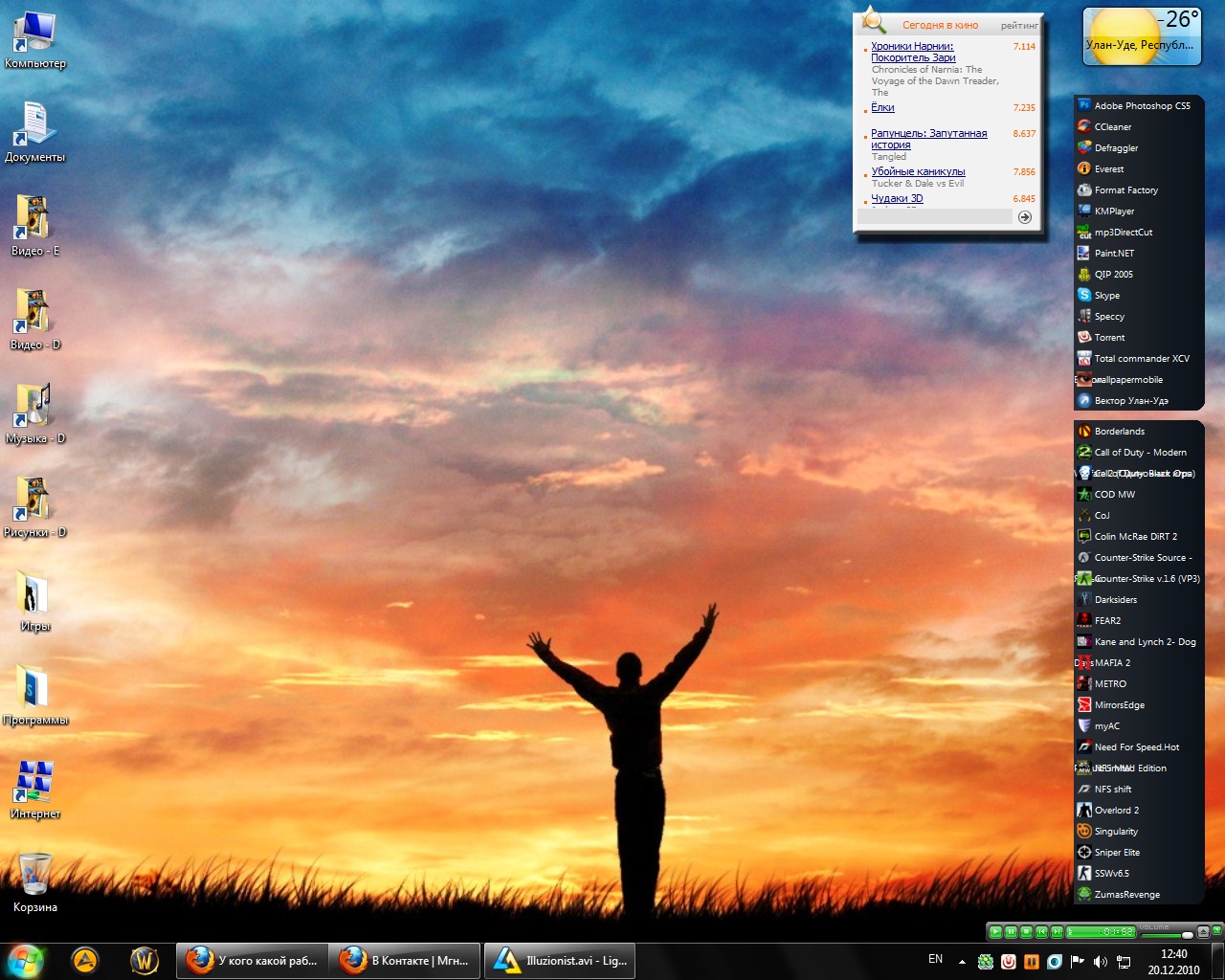Open the EN language selector
1225x980 pixels.
(935, 959)
